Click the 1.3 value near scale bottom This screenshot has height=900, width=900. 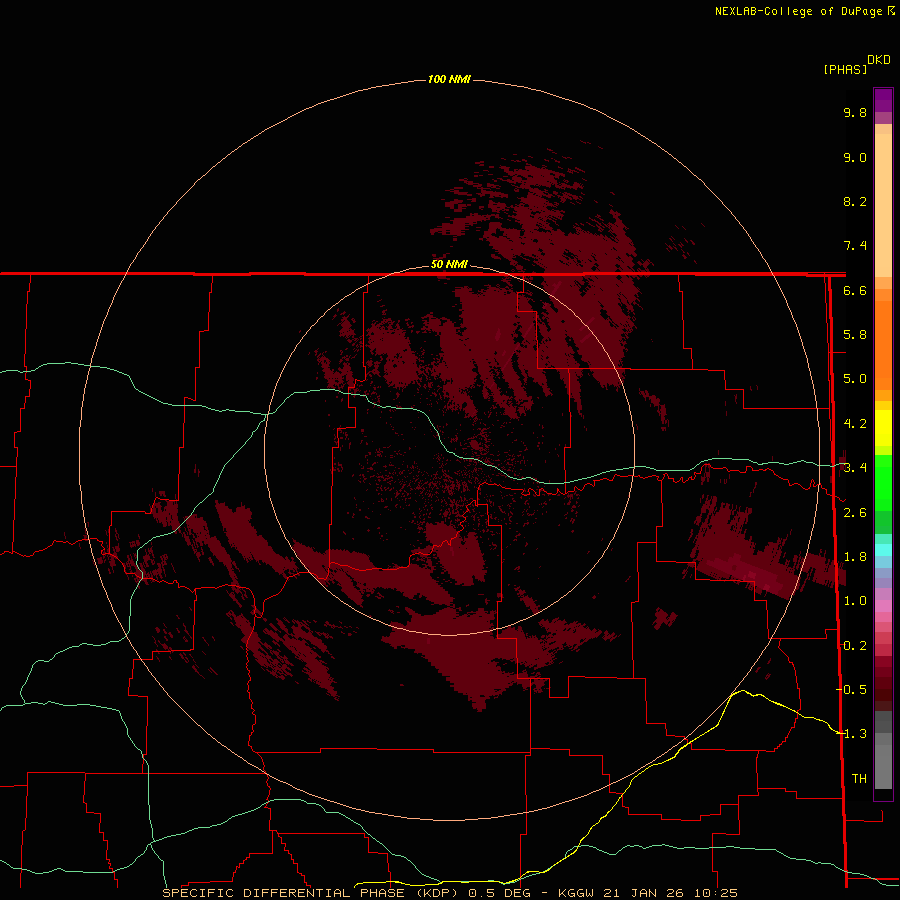(x=855, y=734)
